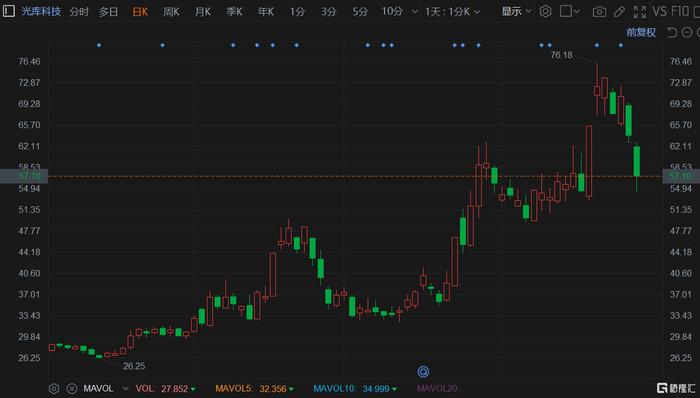Click right axis label 51.35
The image size is (700, 398).
click(681, 210)
